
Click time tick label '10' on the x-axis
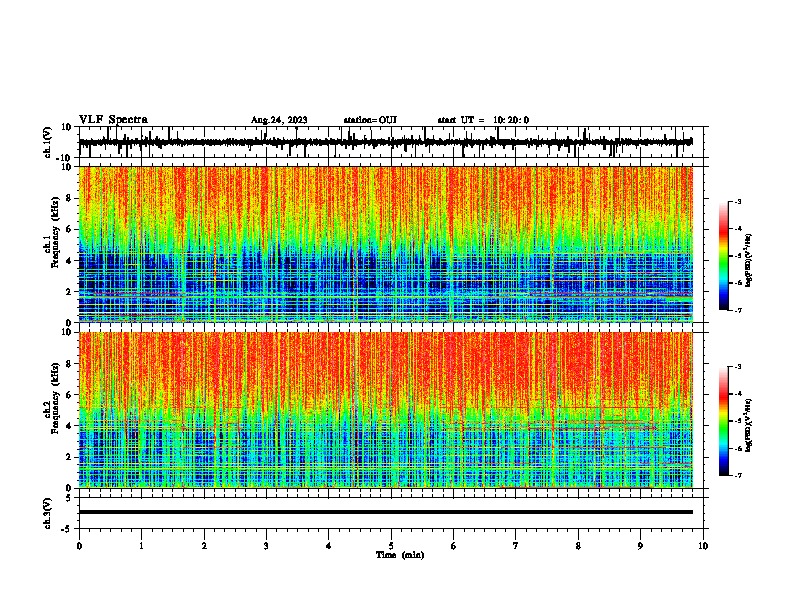click(703, 546)
